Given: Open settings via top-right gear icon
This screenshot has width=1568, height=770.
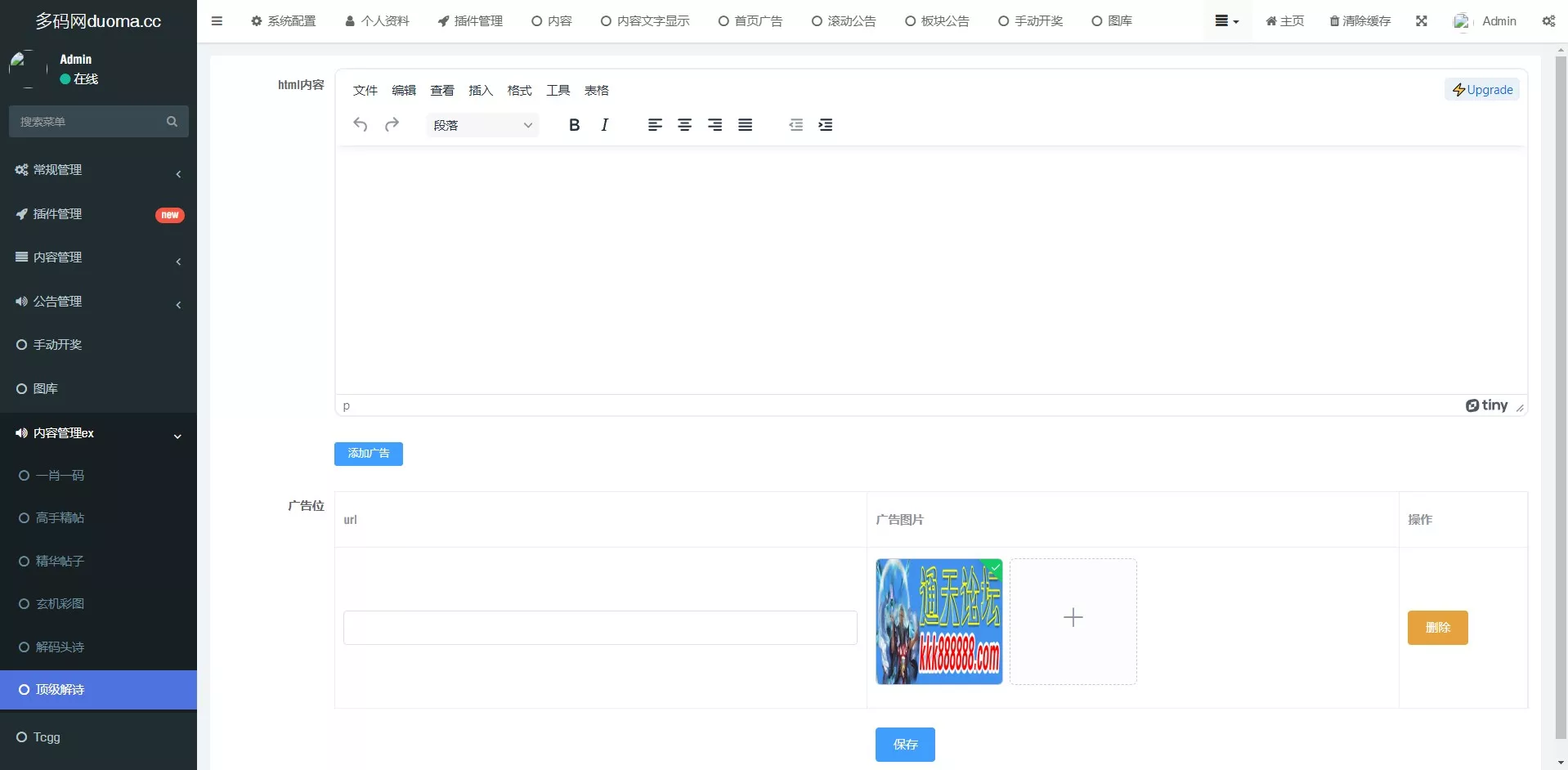Looking at the screenshot, I should (x=1548, y=20).
